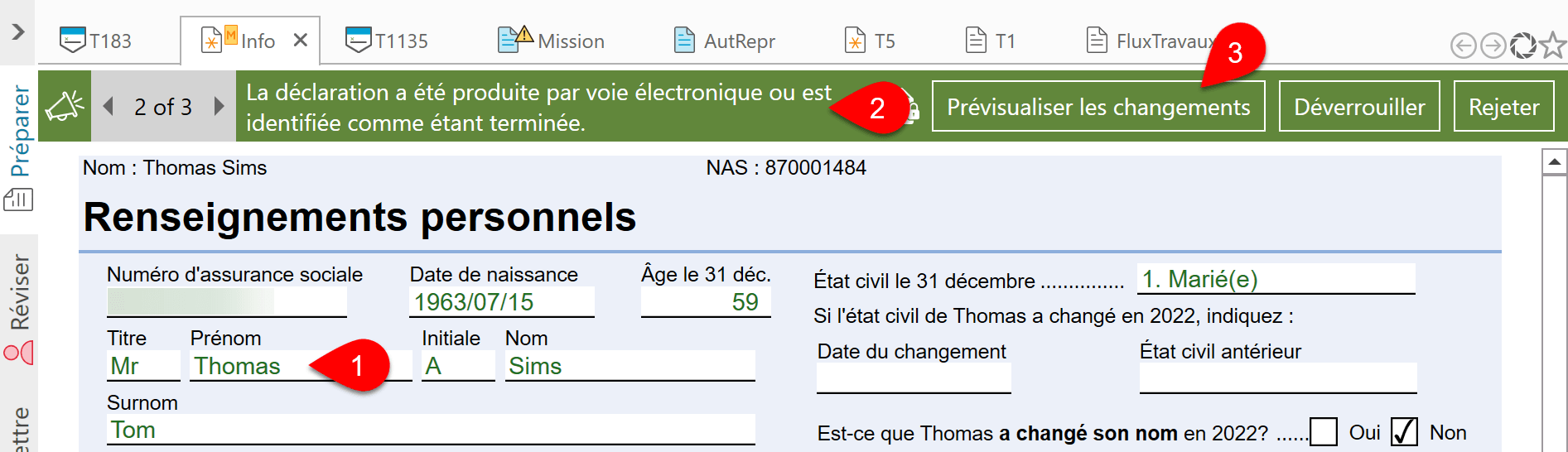This screenshot has width=1568, height=452.
Task: Click the Préparer sidebar chart icon
Action: (x=18, y=199)
